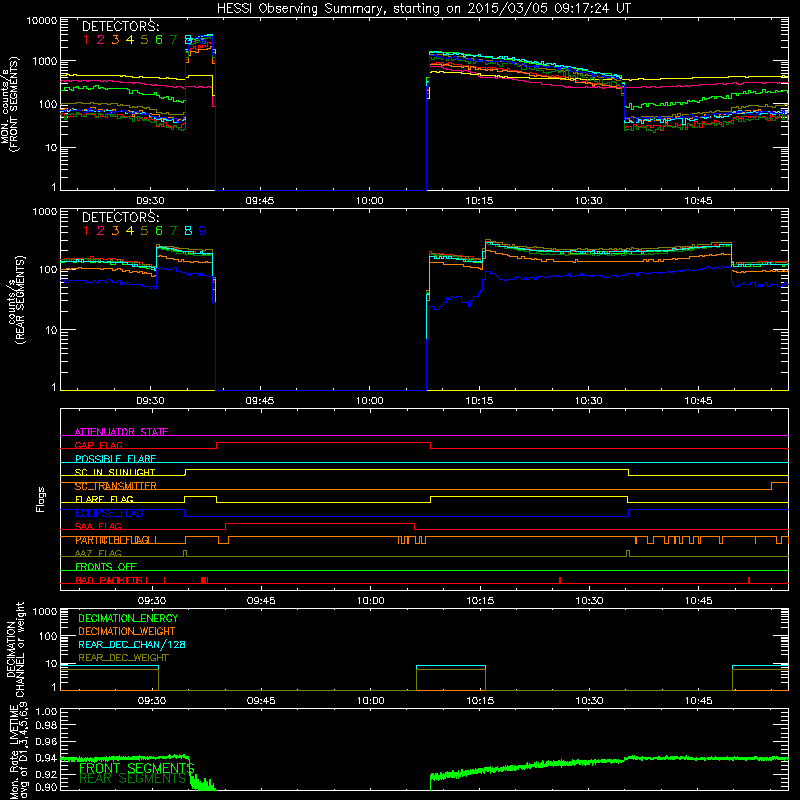This screenshot has height=800, width=800.
Task: Click the DECIMATION_ENERGY legend entry
Action: pos(128,618)
